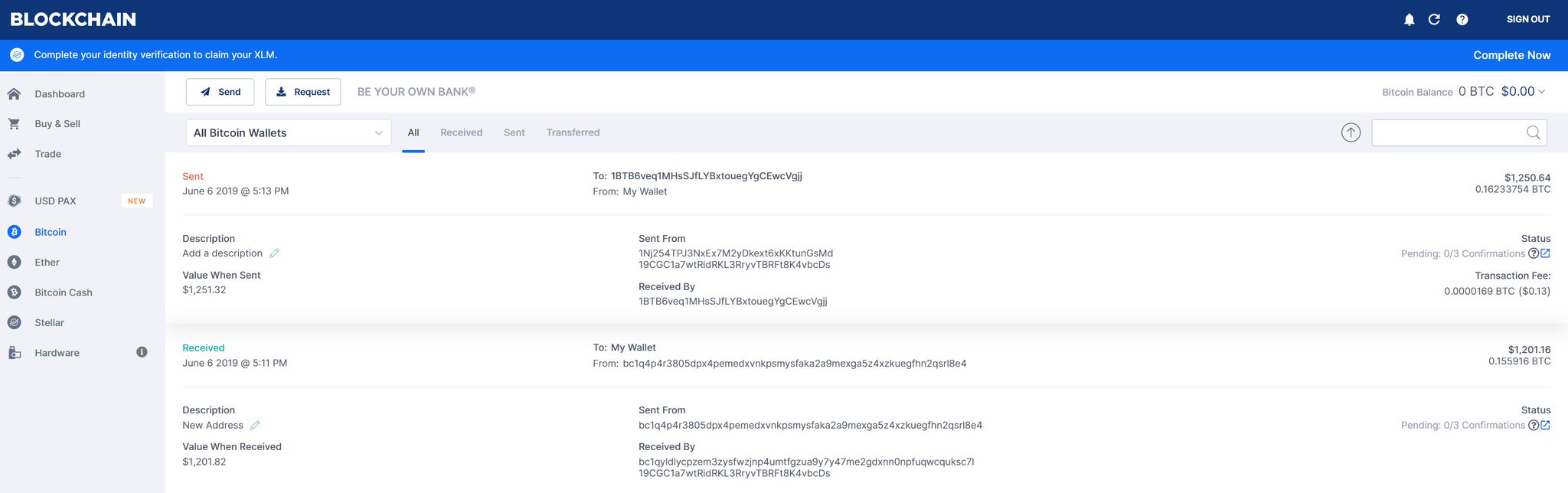Image resolution: width=1568 pixels, height=493 pixels.
Task: Open USD PAX in sidebar
Action: coord(55,201)
